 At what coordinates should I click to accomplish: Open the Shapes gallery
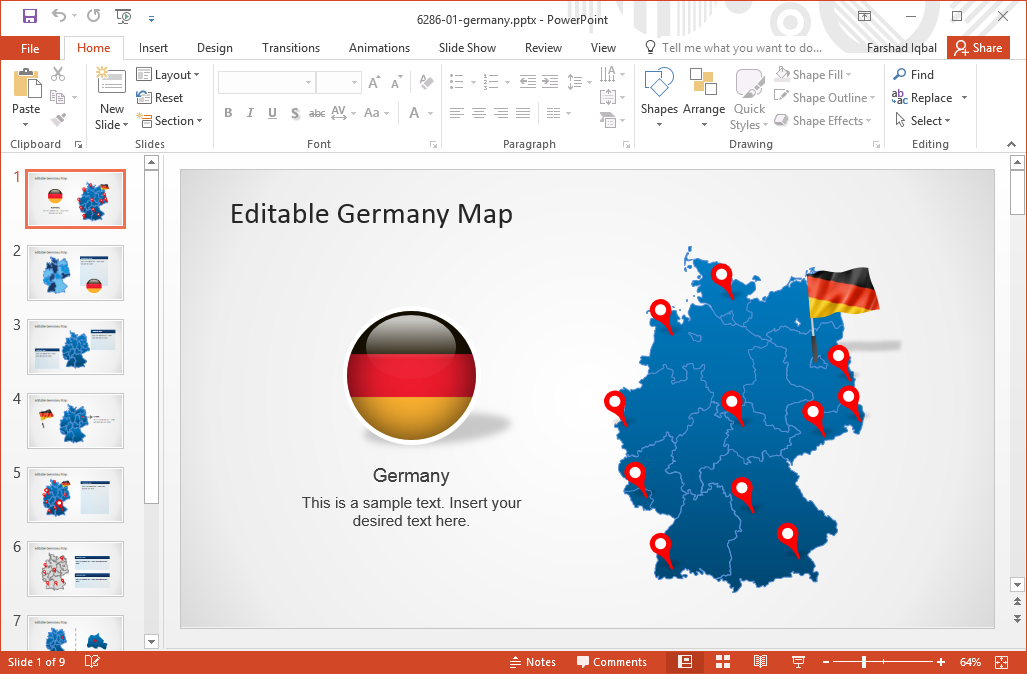tap(659, 97)
